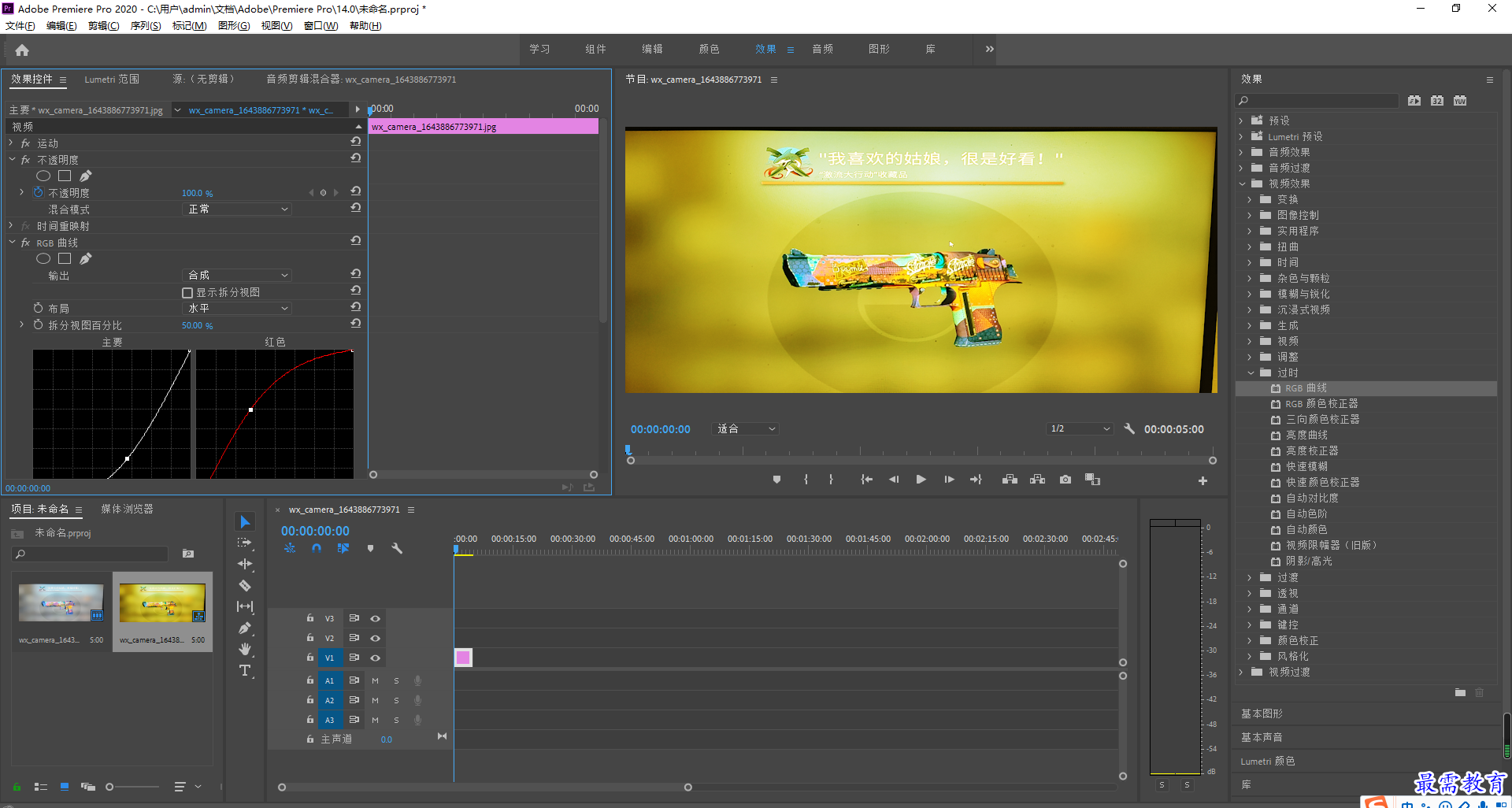Open 序列 menu

(x=146, y=26)
